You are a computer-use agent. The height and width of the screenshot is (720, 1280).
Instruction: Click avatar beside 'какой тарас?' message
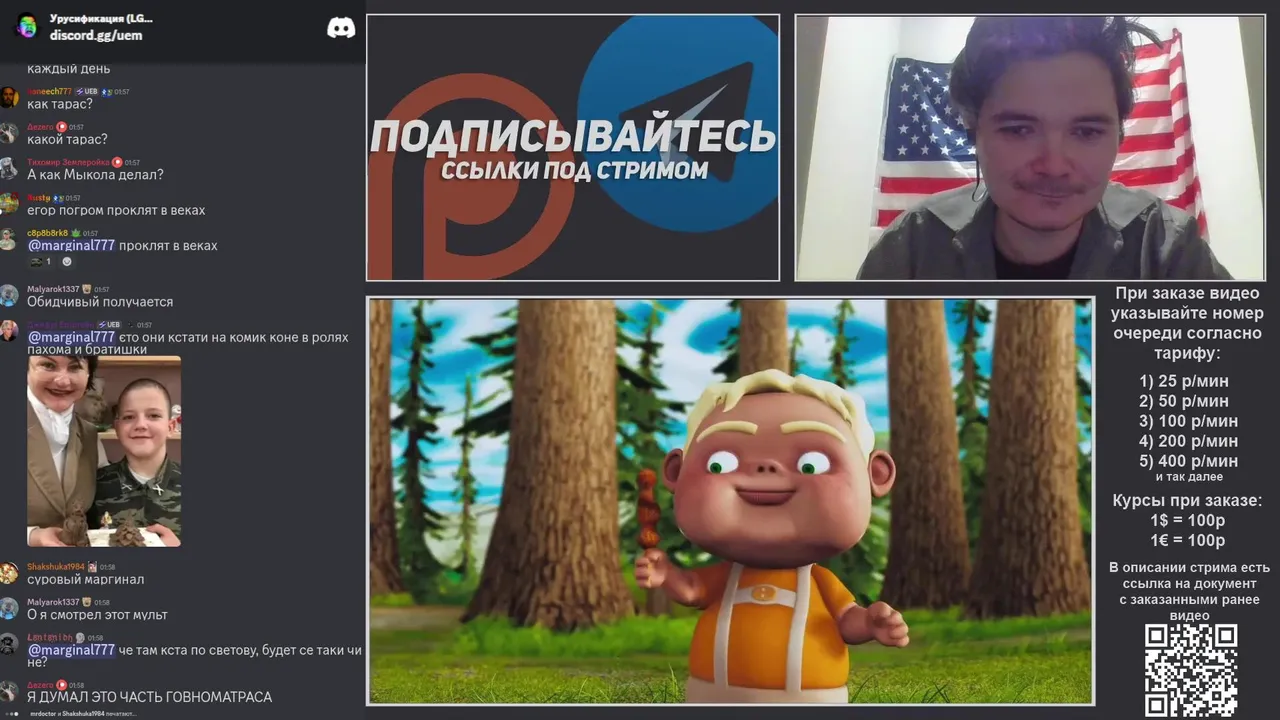coord(9,133)
